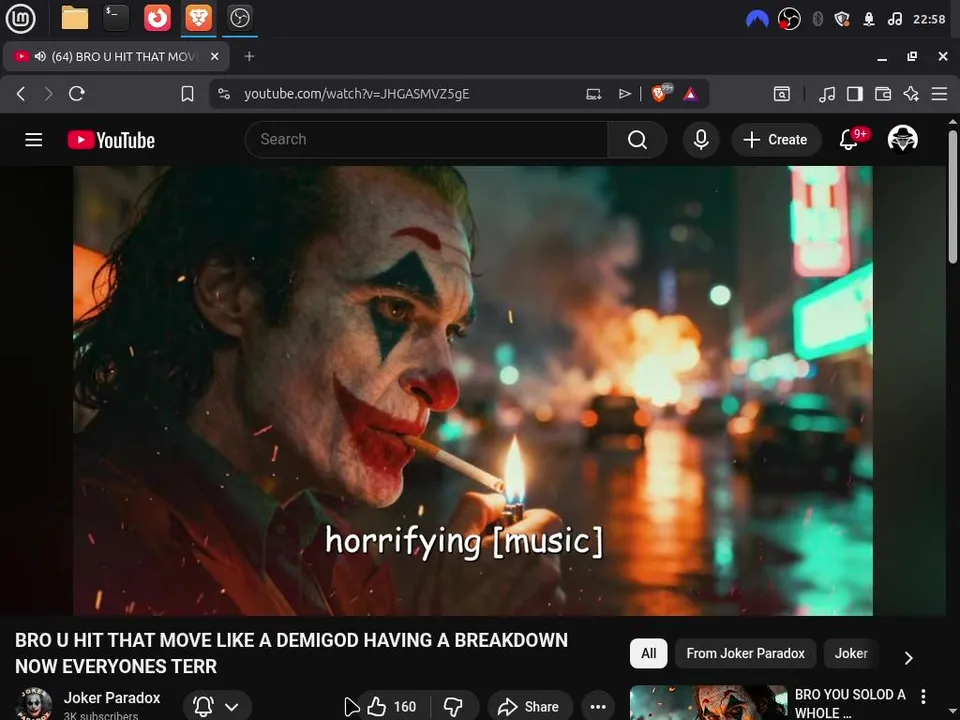Viewport: 960px width, 720px height.
Task: Open the Wayback Machine toolbar icon
Action: [782, 94]
